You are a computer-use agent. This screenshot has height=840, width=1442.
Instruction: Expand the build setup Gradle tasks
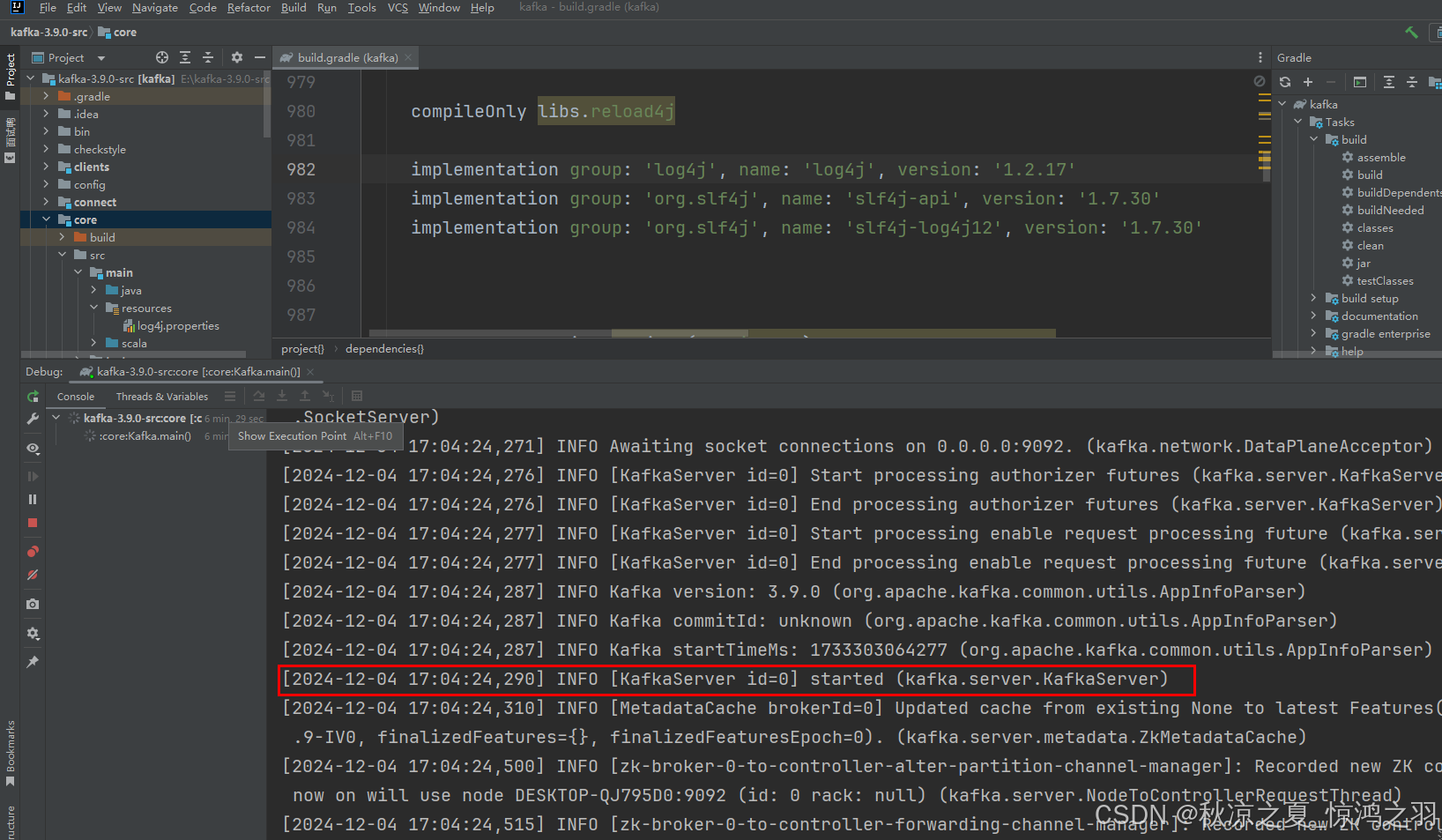pos(1313,299)
